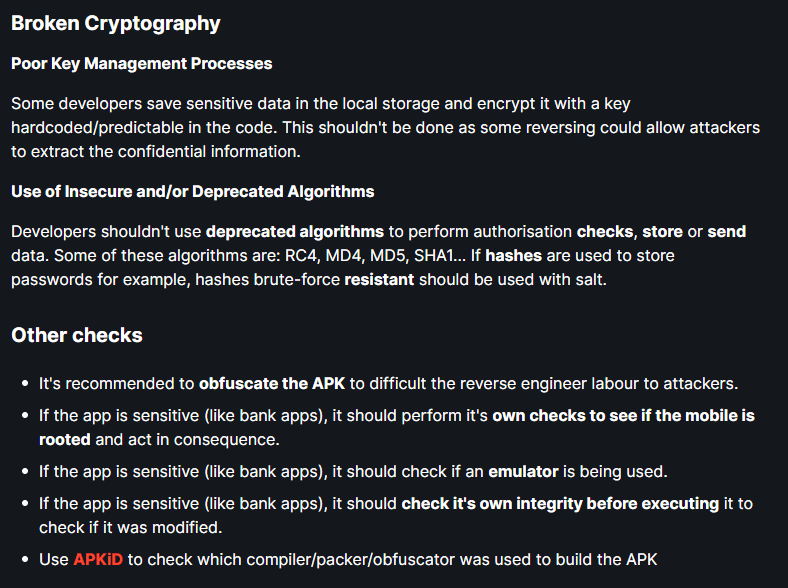Click Use of Insecure and/or Deprecated Algorithms subheading

(x=192, y=191)
